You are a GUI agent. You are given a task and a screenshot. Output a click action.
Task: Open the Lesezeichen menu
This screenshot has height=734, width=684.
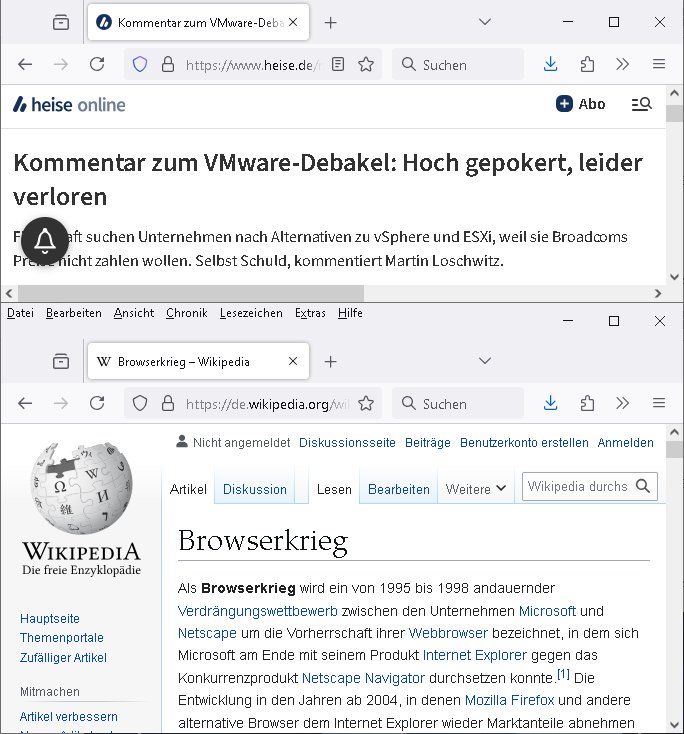click(251, 313)
